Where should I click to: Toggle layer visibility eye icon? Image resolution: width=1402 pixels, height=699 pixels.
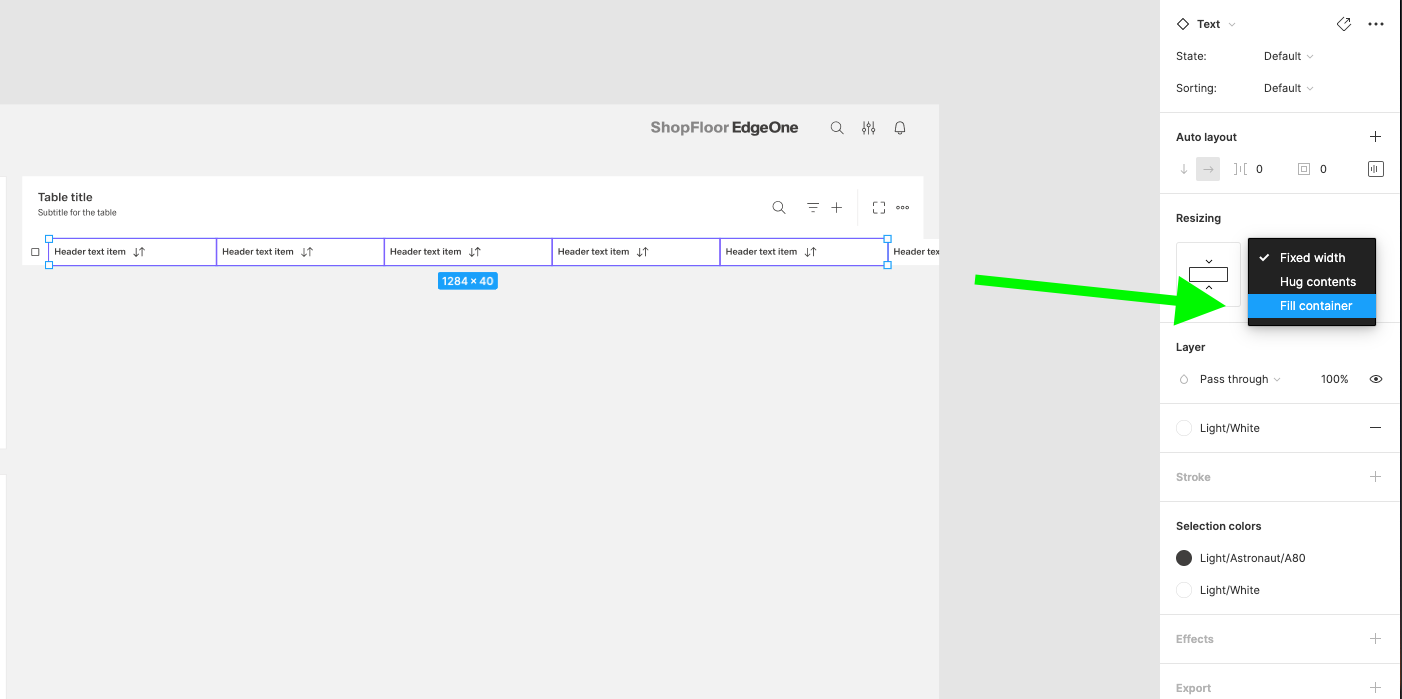click(x=1376, y=379)
